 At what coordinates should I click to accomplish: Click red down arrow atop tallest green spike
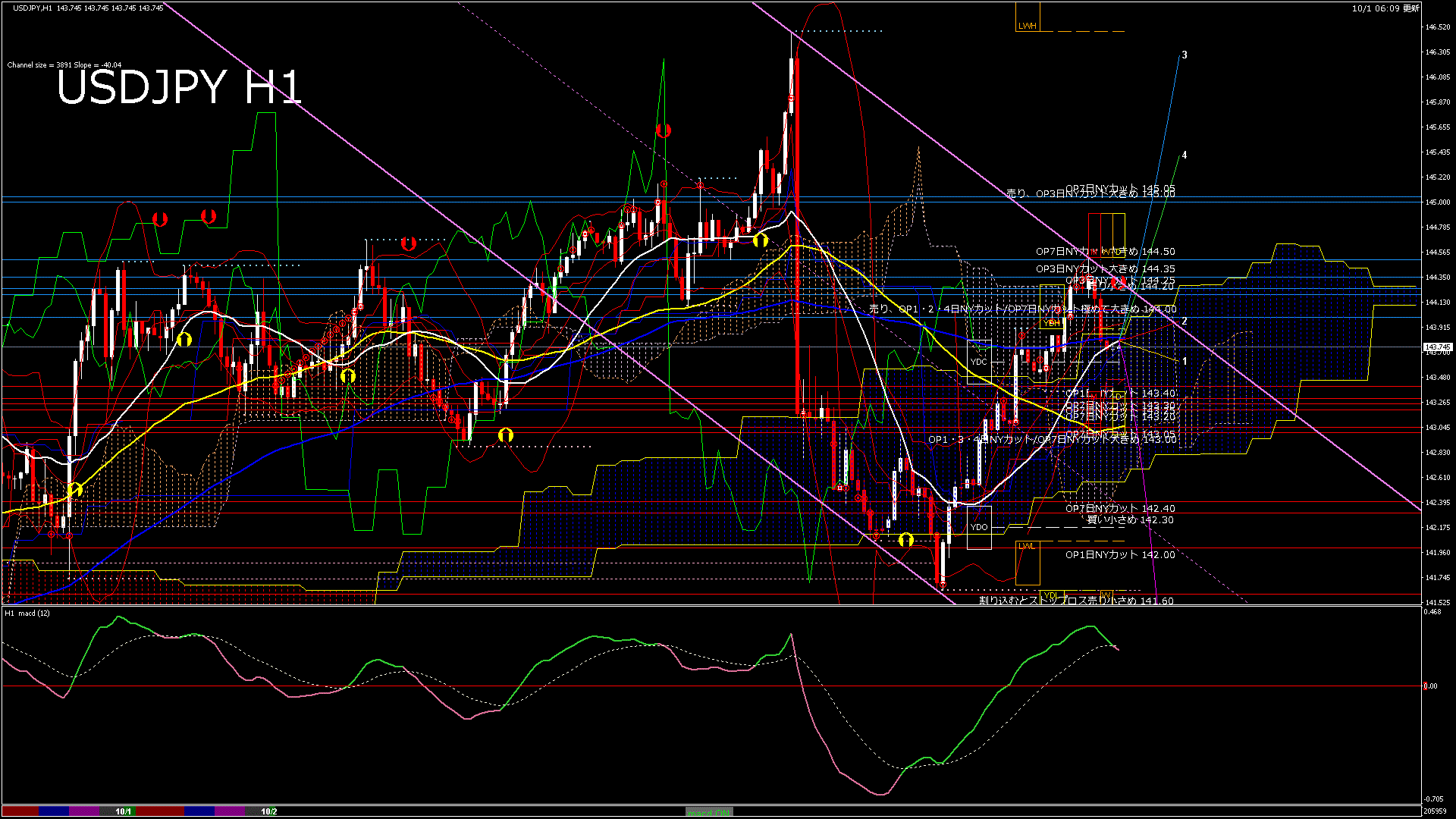664,130
